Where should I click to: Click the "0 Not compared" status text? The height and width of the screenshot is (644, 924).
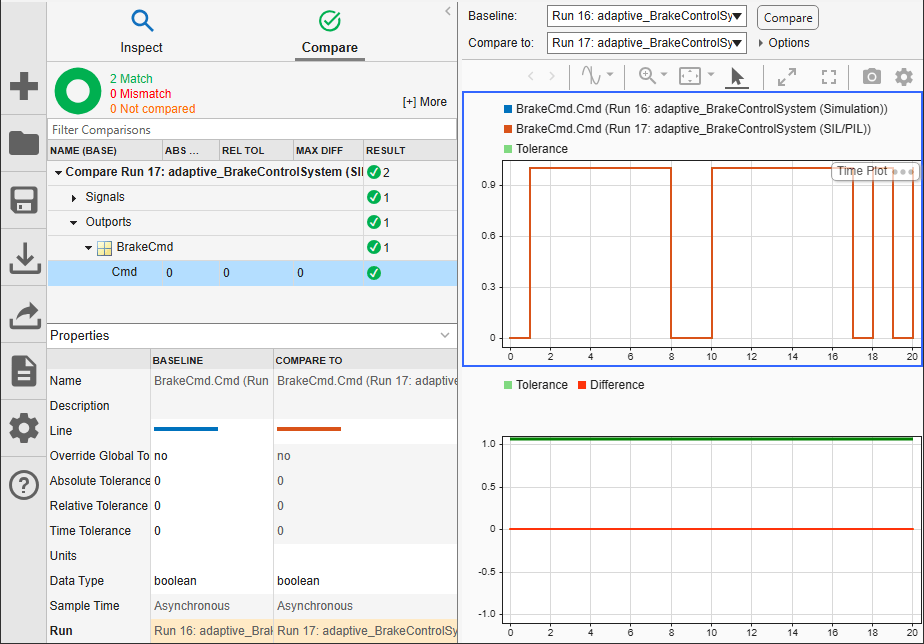point(153,109)
